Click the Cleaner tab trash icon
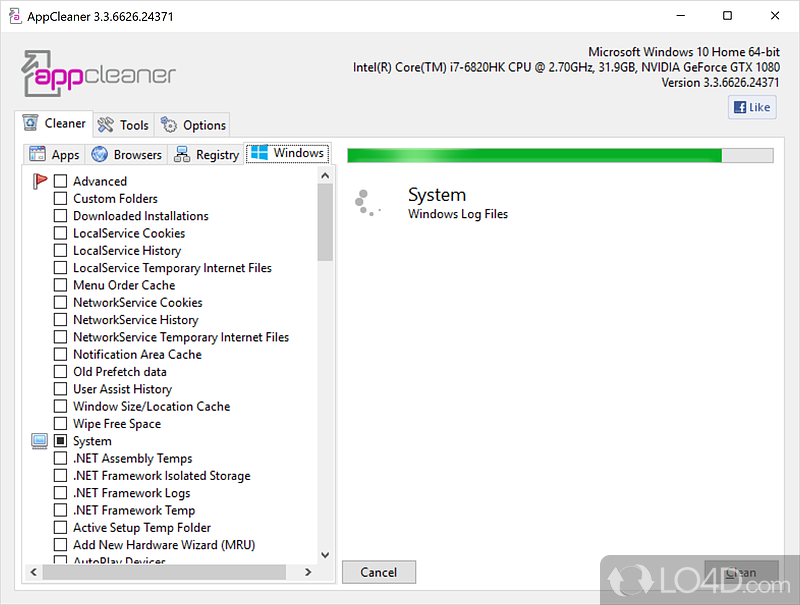The width and height of the screenshot is (800, 605). pyautogui.click(x=30, y=123)
